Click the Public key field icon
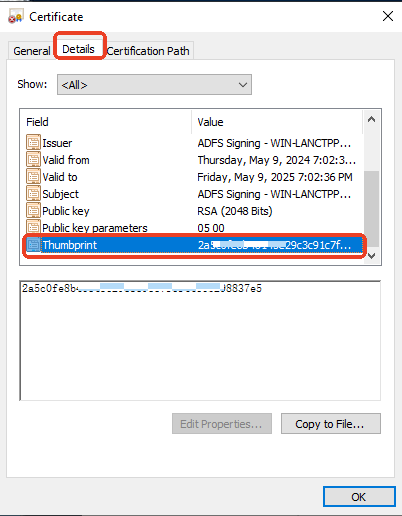This screenshot has width=402, height=516. (x=33, y=211)
